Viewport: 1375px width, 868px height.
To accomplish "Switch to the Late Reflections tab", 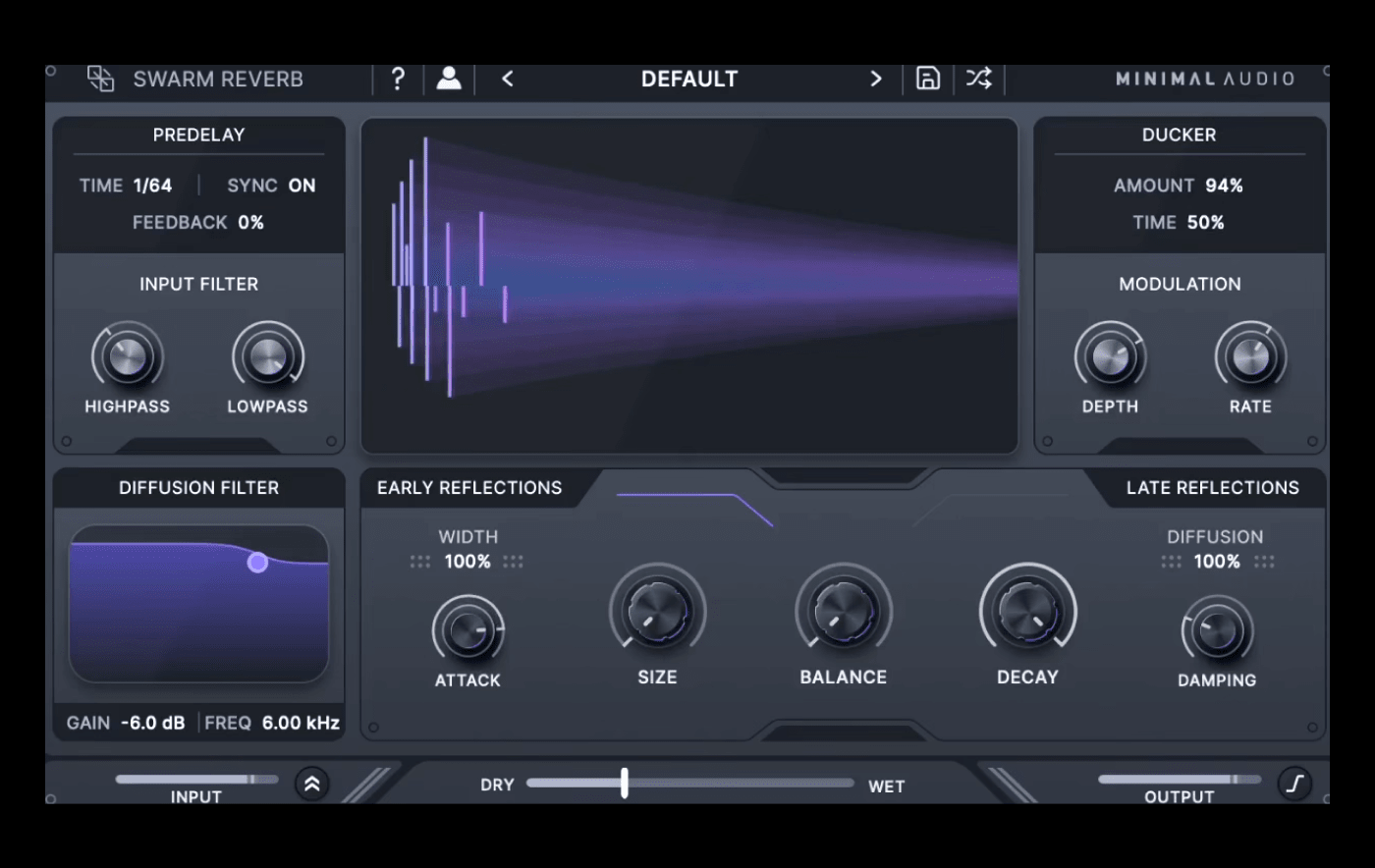I will (1213, 488).
